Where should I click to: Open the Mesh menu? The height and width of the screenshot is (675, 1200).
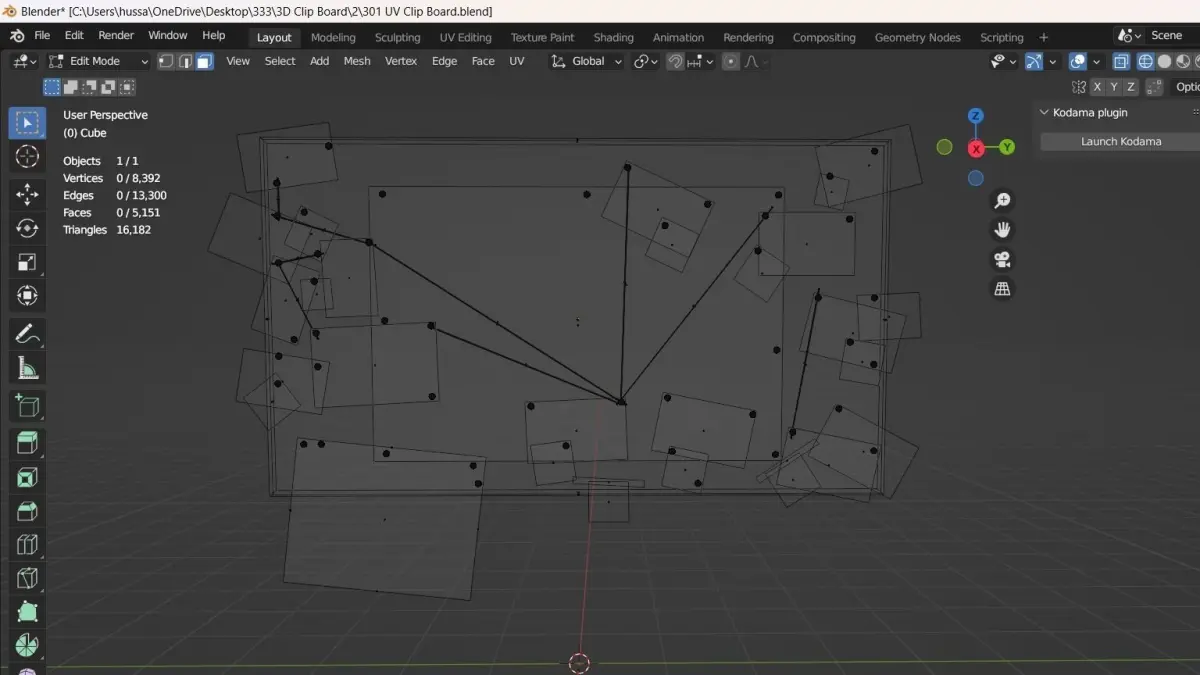pos(357,61)
